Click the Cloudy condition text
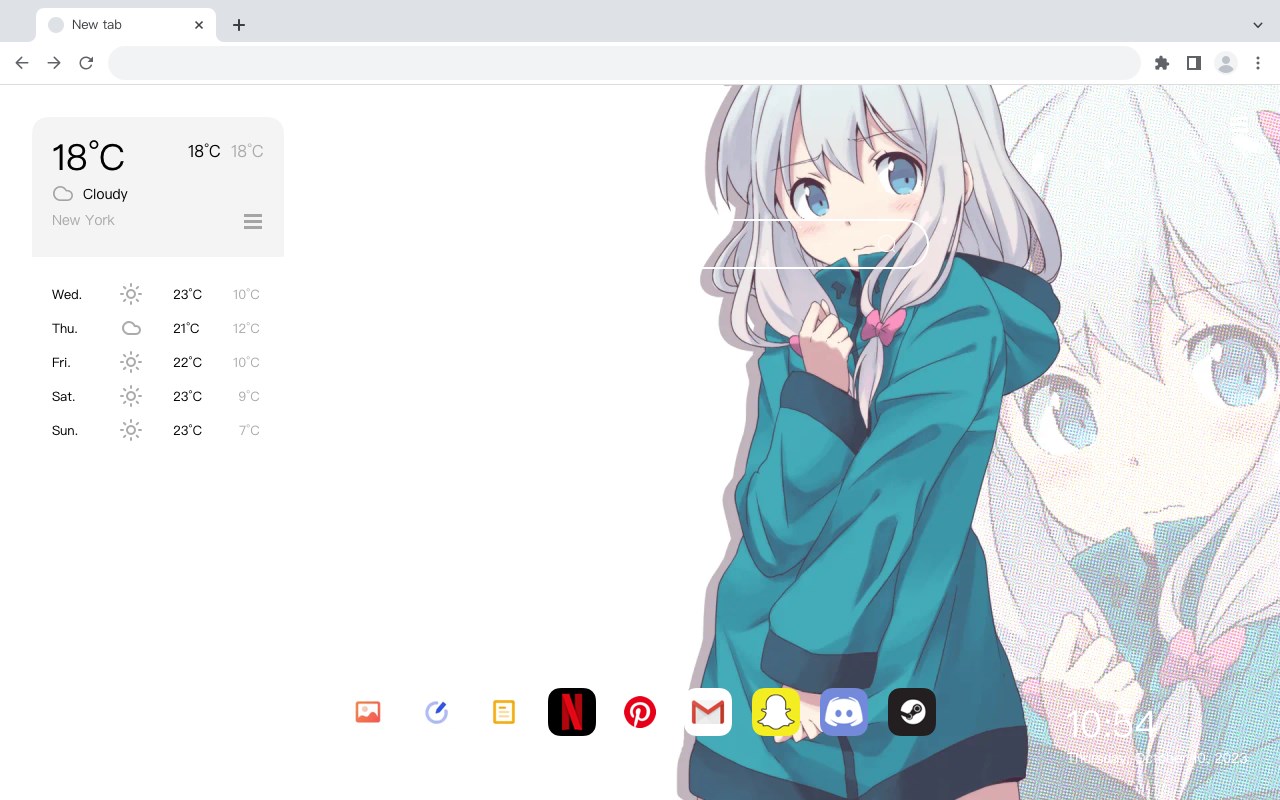 point(105,194)
